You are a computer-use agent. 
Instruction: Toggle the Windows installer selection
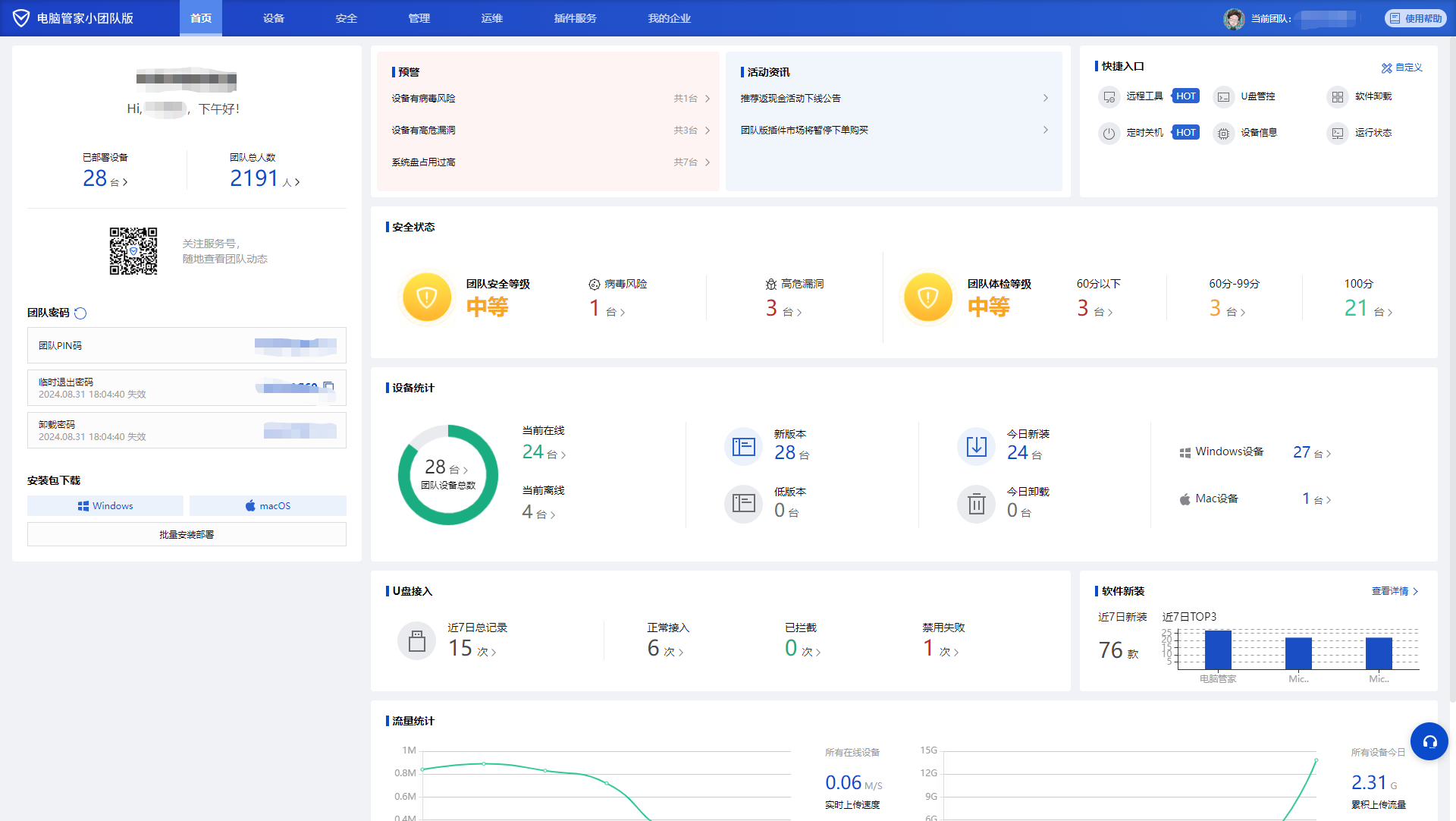pos(105,505)
